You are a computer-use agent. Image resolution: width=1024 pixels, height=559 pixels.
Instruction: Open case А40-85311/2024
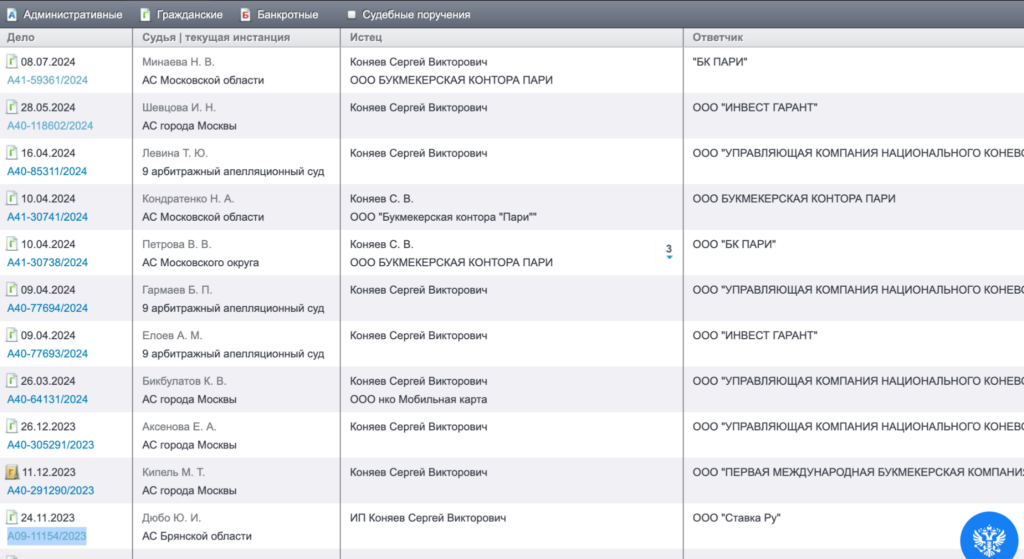coord(47,172)
